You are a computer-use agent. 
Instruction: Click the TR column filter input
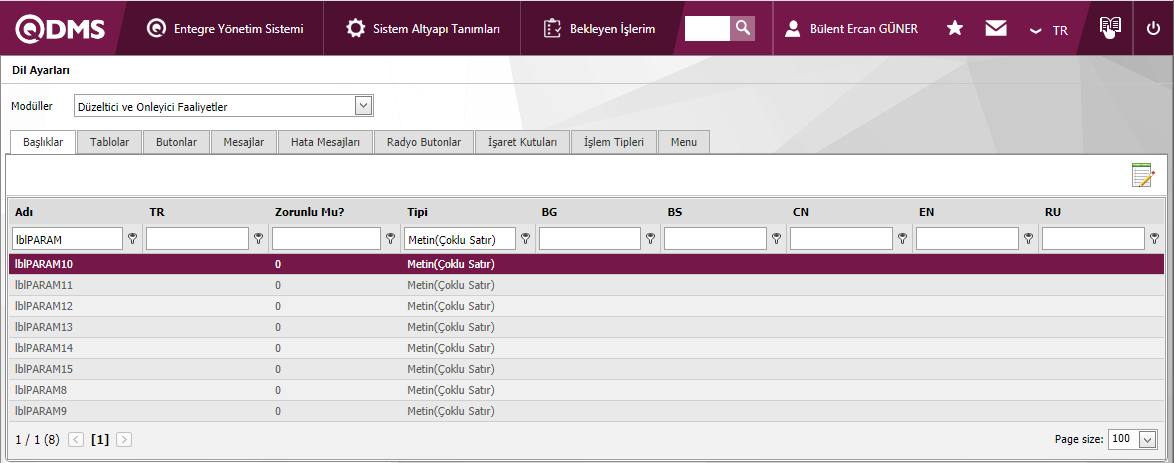coord(197,239)
